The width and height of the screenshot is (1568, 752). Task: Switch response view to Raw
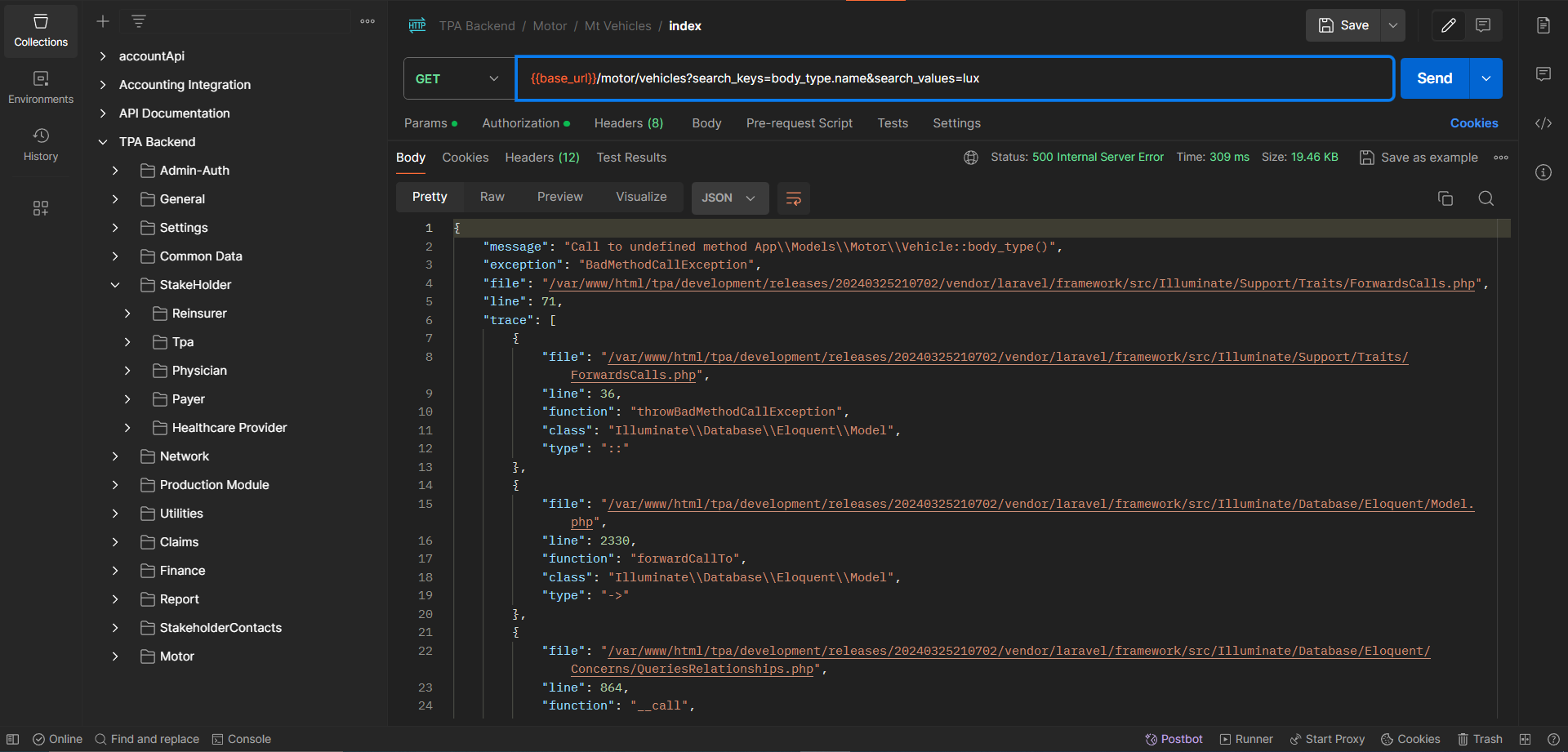click(492, 197)
